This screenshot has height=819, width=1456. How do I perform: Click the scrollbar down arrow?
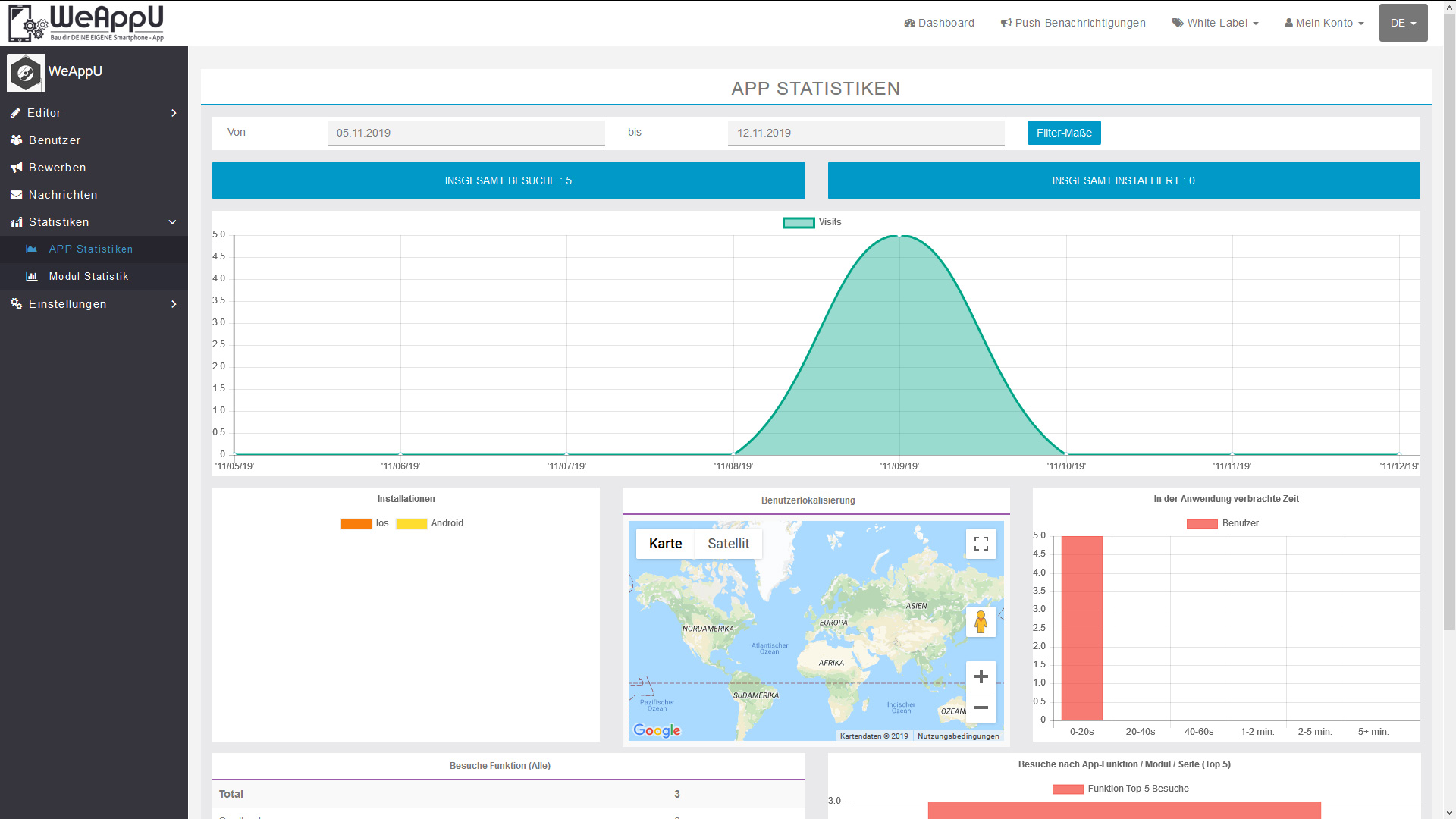click(x=1449, y=813)
